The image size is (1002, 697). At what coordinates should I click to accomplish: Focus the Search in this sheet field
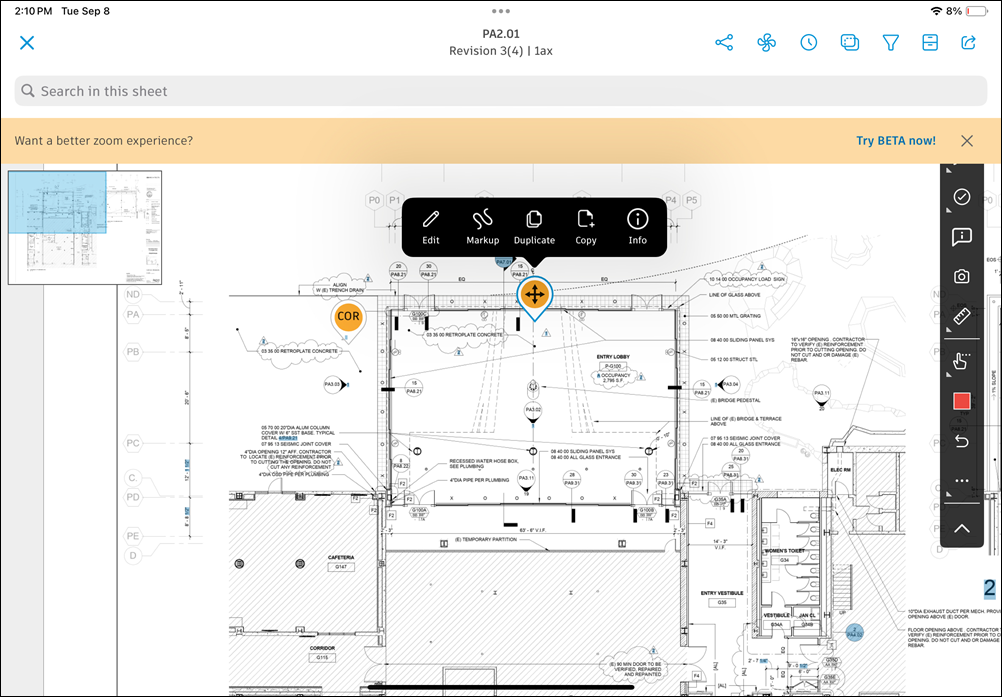(x=501, y=91)
